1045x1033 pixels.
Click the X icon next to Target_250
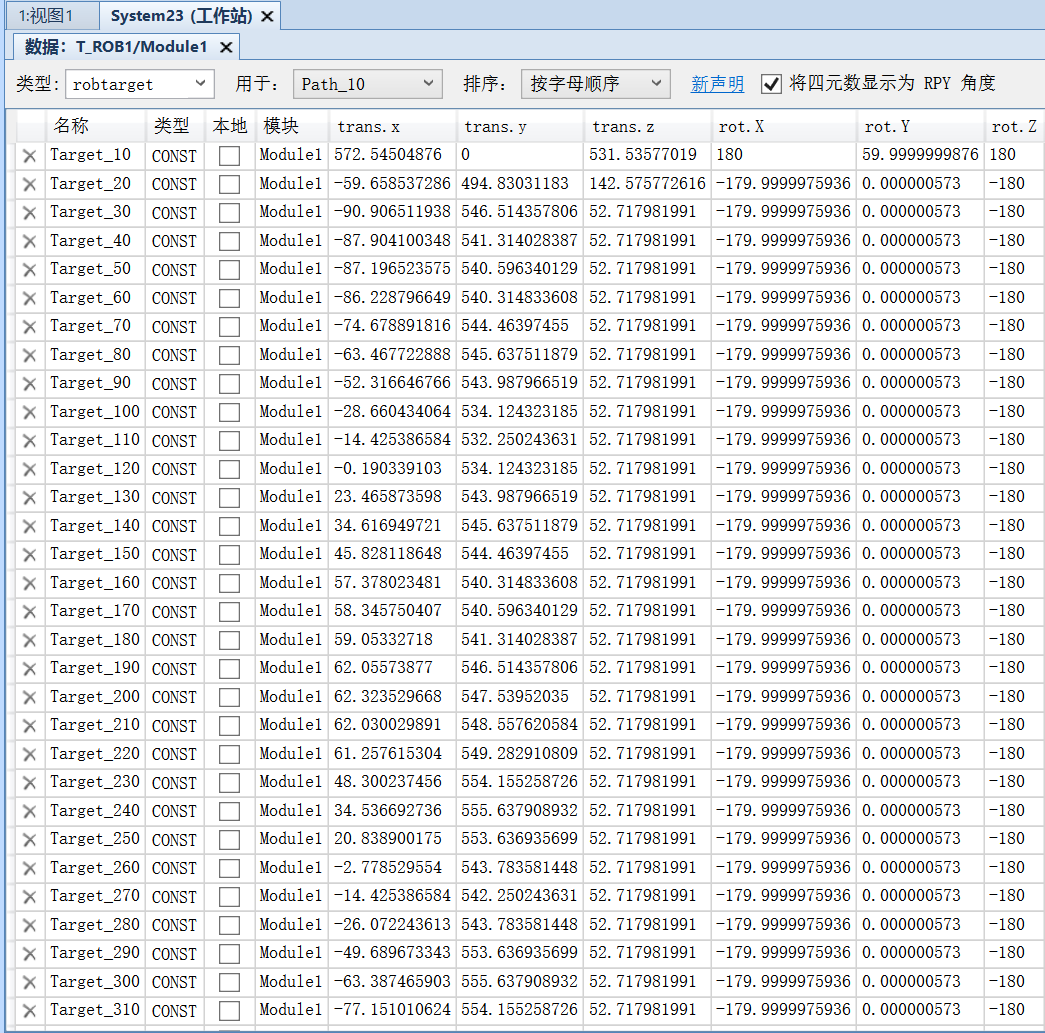point(29,840)
